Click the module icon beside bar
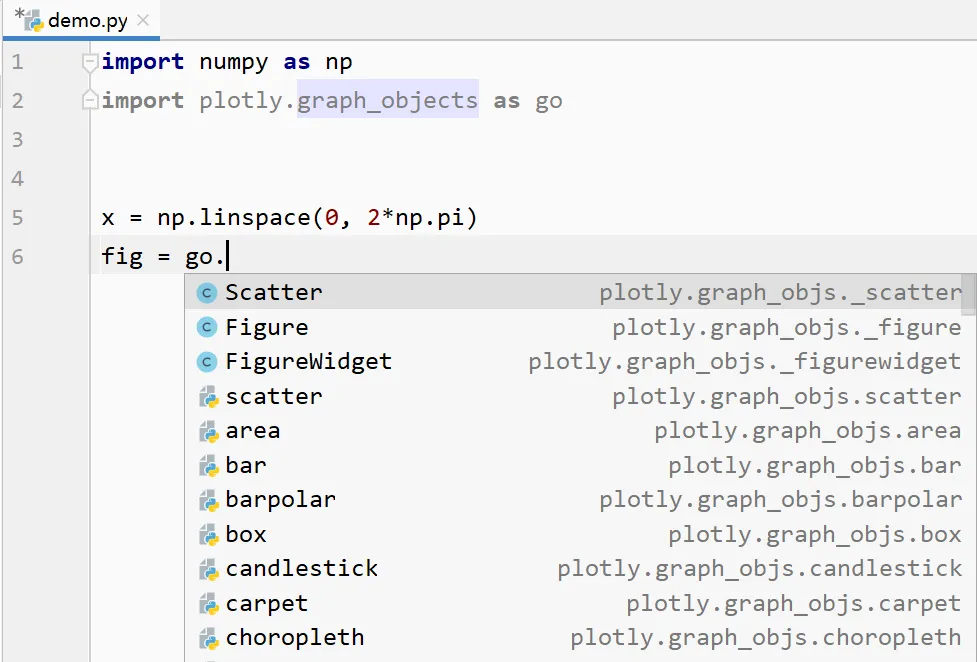This screenshot has width=977, height=662. [208, 466]
